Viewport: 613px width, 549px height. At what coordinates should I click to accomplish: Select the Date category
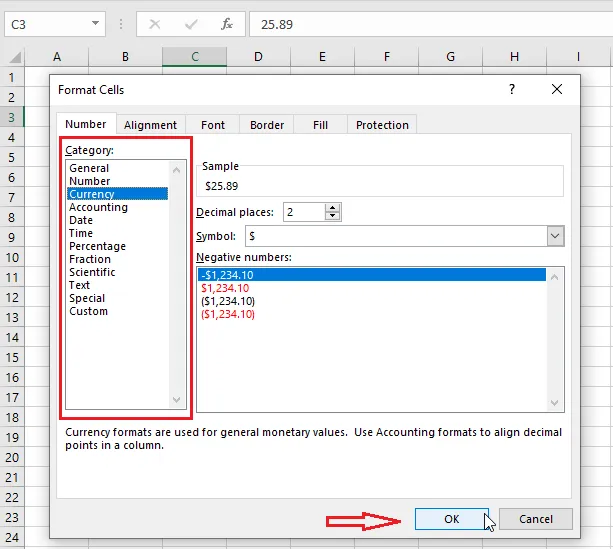coord(117,220)
